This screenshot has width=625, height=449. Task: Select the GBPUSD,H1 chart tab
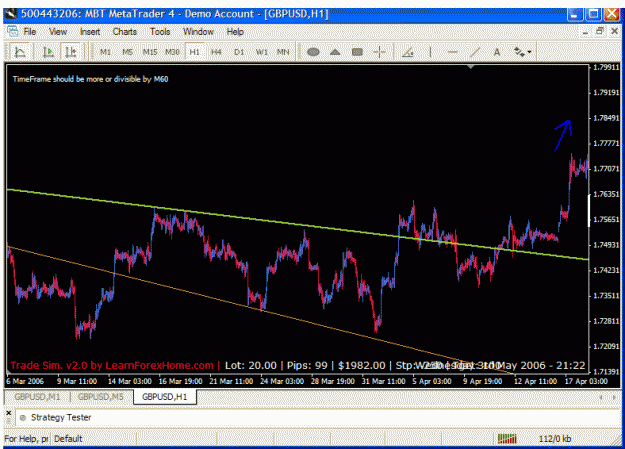click(x=165, y=397)
